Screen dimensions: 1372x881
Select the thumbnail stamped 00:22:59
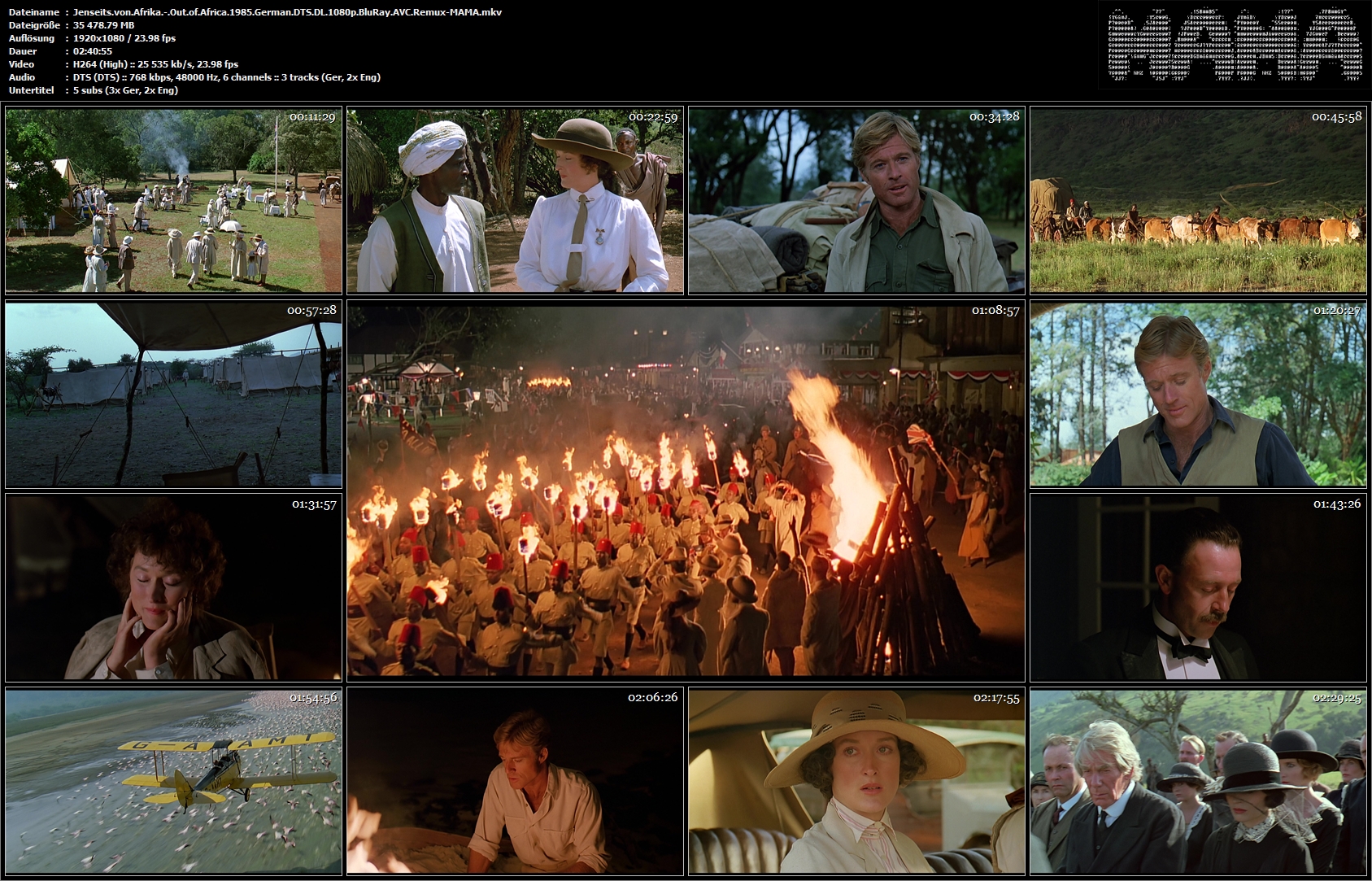515,200
